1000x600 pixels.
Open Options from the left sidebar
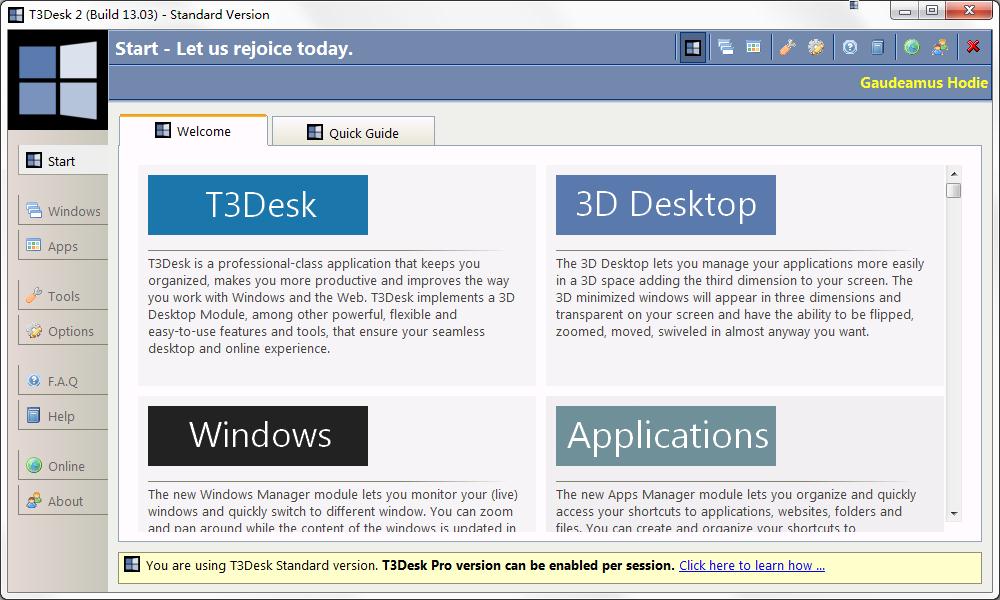click(63, 331)
